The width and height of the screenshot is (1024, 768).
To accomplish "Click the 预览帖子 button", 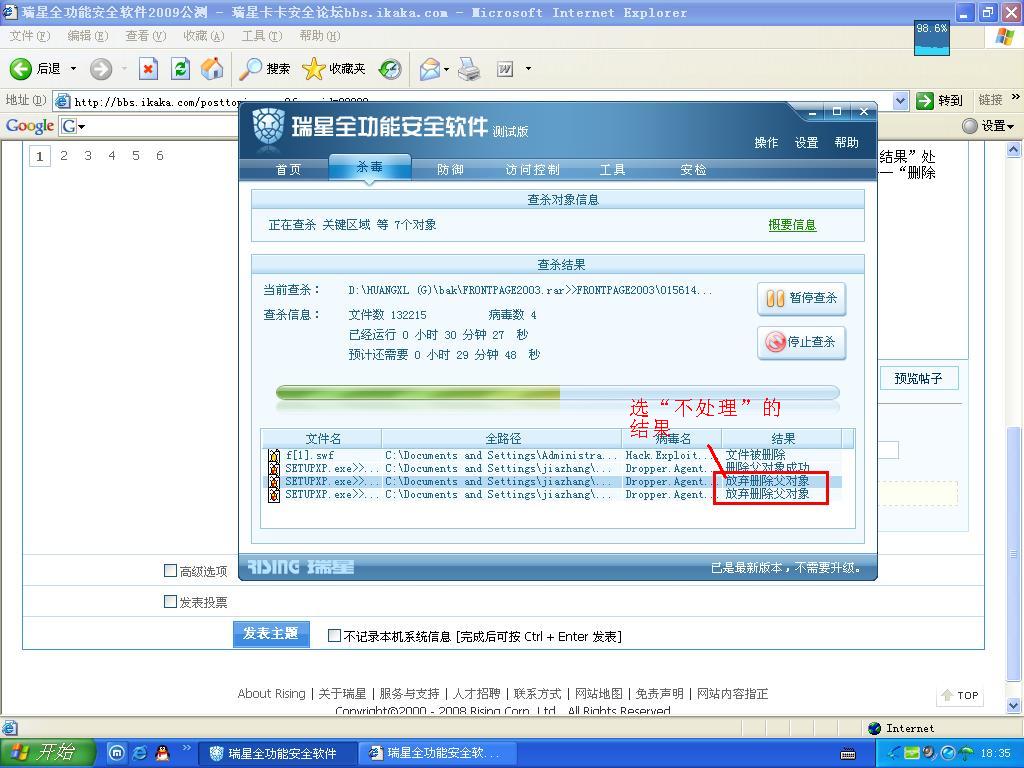I will click(x=918, y=378).
